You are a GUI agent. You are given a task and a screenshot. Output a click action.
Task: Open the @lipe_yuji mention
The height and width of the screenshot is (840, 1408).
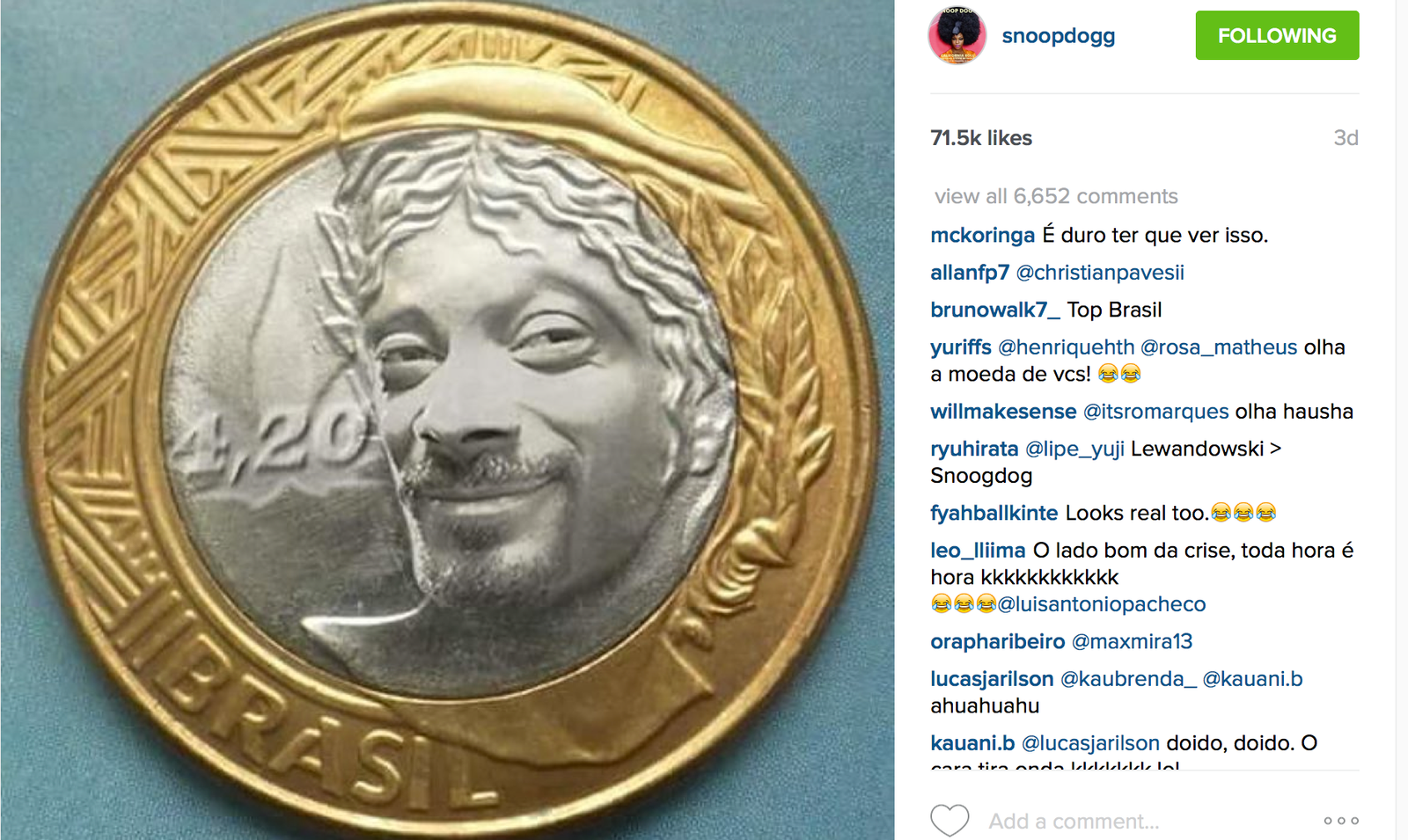tap(1074, 449)
